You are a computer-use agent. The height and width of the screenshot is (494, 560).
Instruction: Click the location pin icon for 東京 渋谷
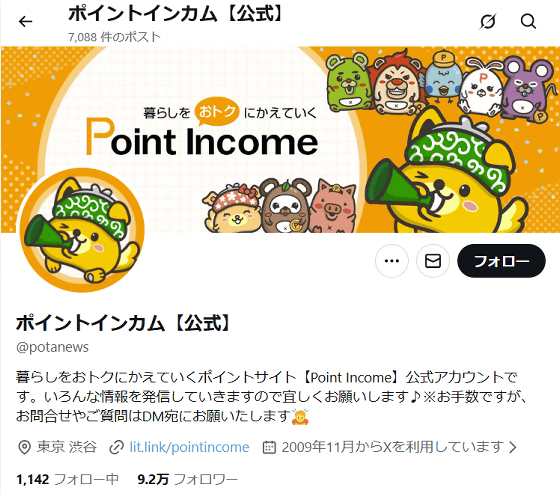click(x=24, y=447)
